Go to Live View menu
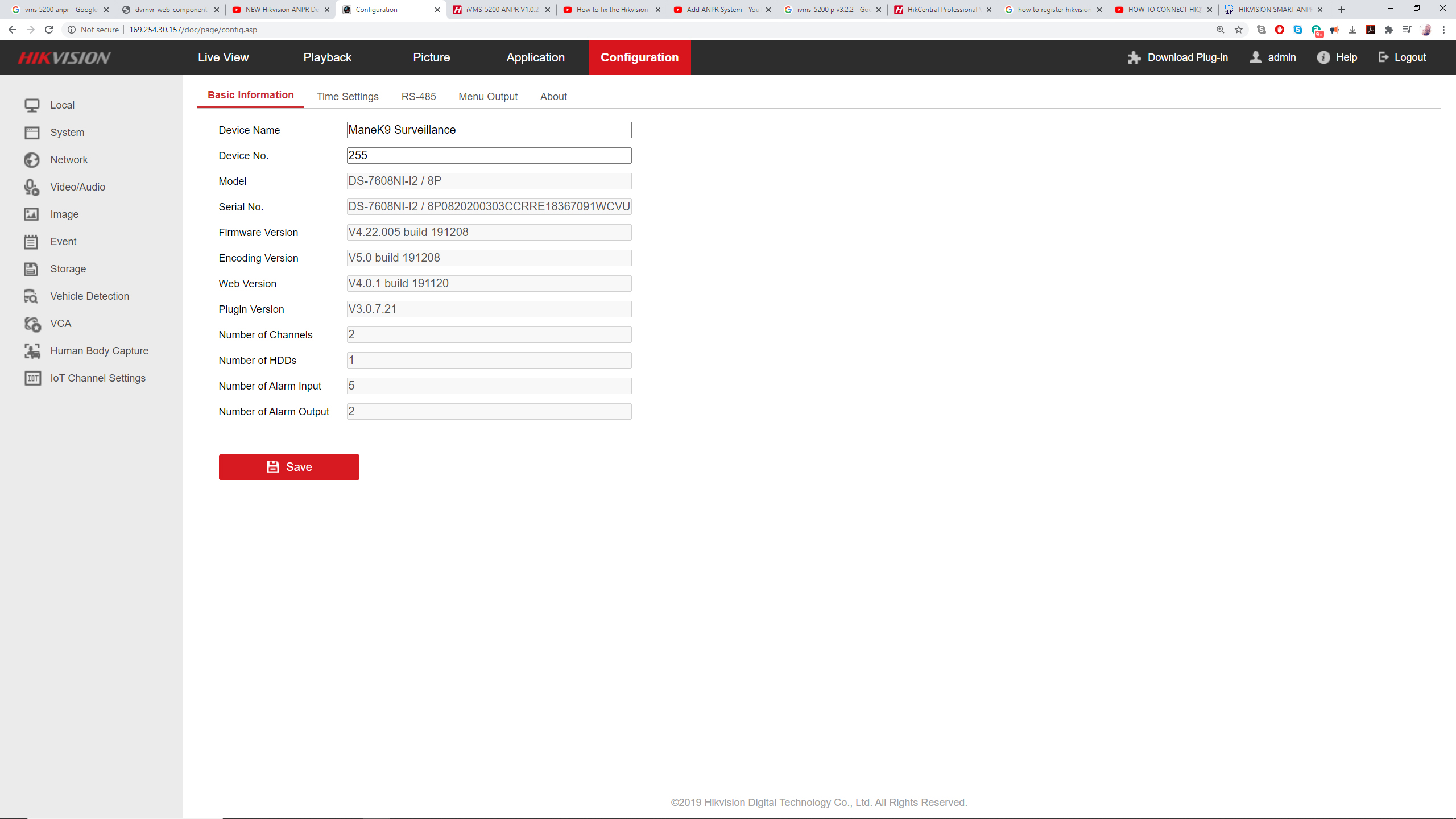Image resolution: width=1456 pixels, height=819 pixels. 223,57
